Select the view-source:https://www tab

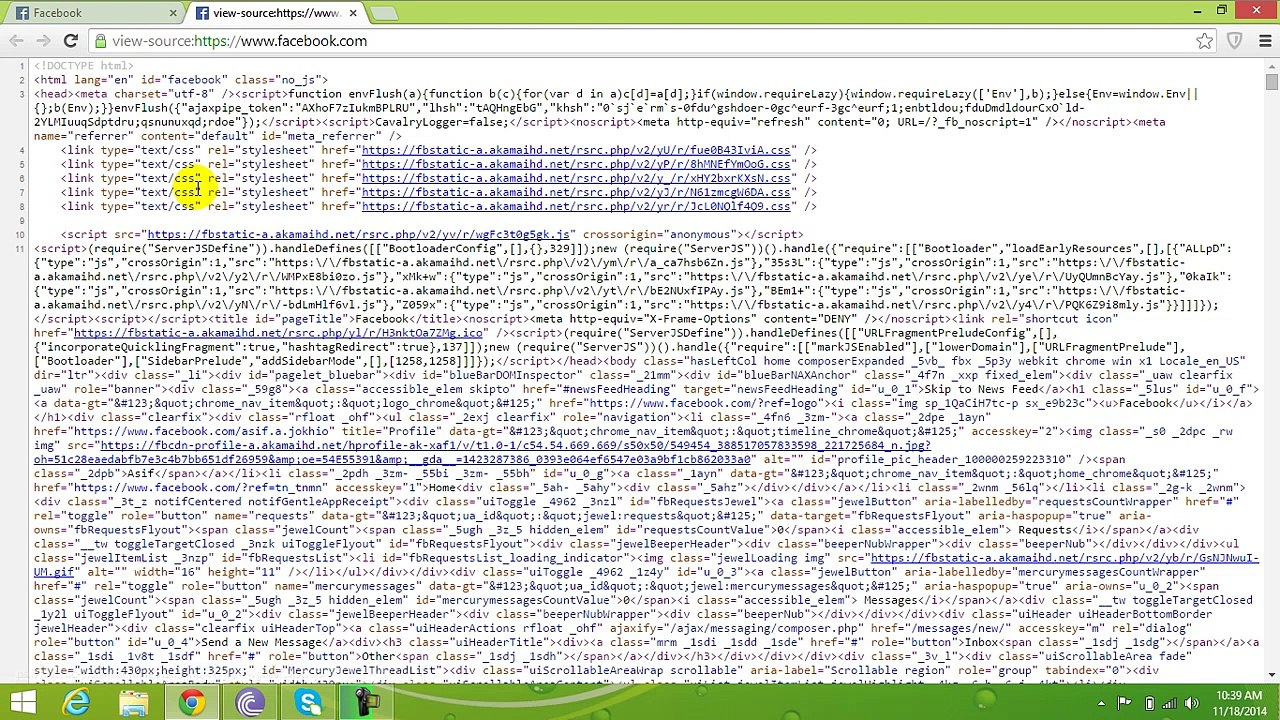[276, 13]
